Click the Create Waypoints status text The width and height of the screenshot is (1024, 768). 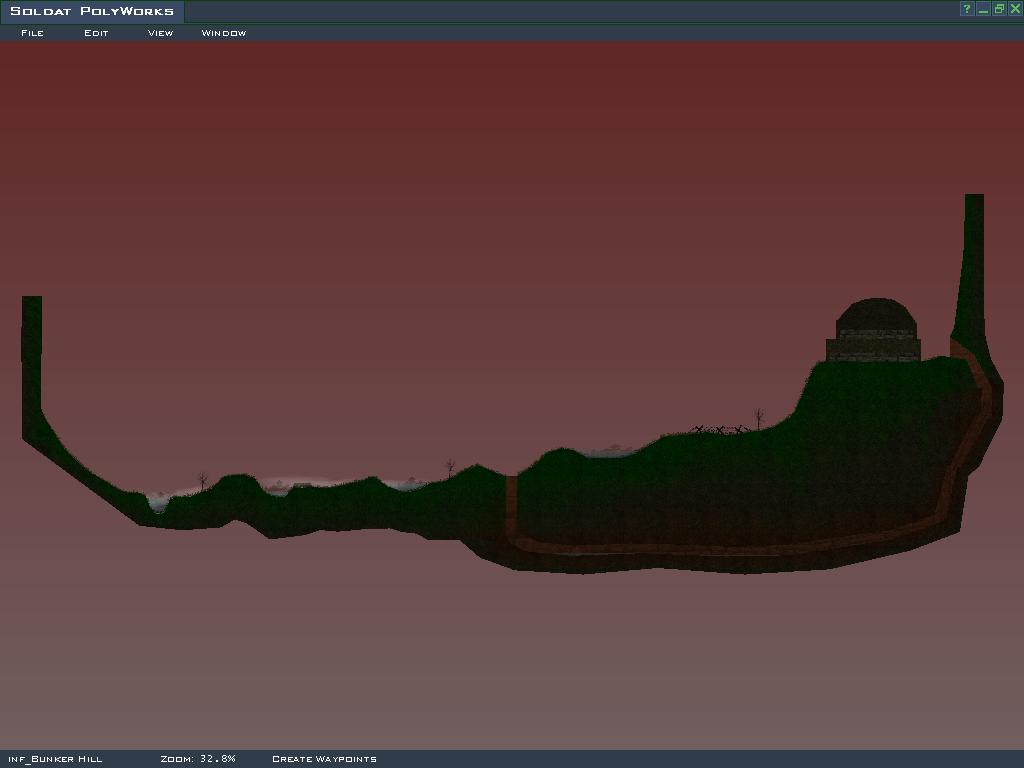click(x=324, y=759)
